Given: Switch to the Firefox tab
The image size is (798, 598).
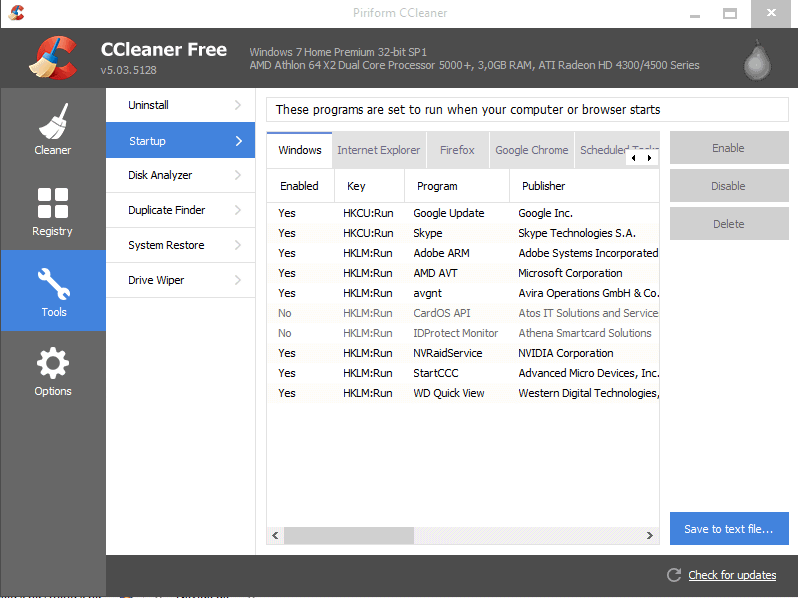Looking at the screenshot, I should click(457, 150).
